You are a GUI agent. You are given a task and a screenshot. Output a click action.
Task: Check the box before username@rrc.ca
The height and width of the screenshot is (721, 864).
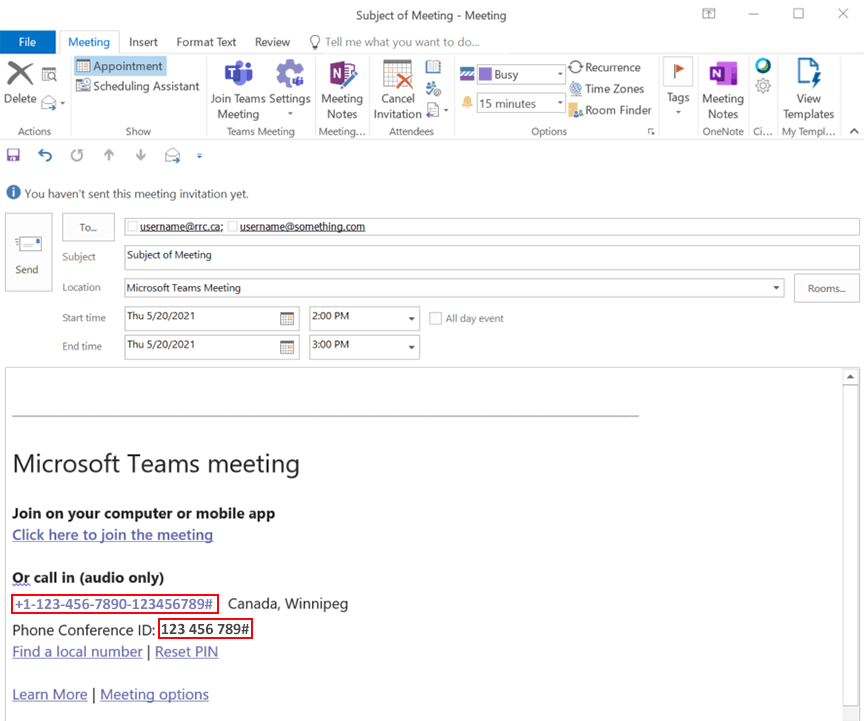(x=132, y=226)
